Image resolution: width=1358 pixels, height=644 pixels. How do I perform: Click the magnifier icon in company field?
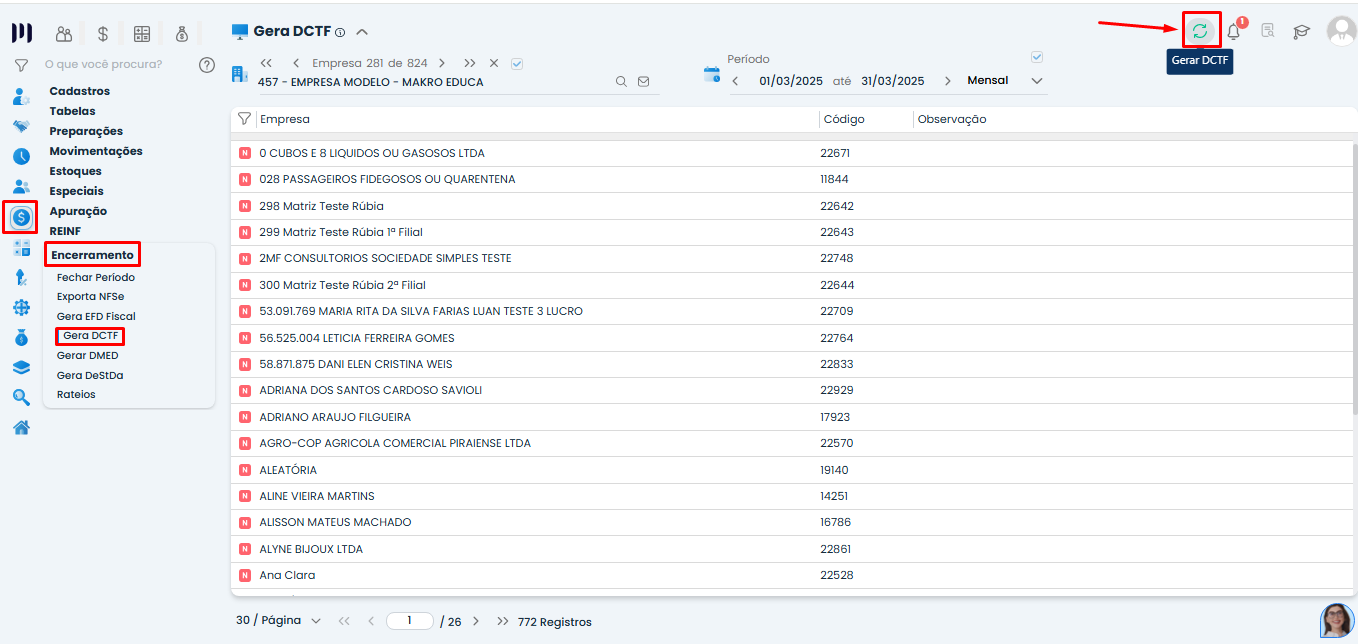[621, 82]
